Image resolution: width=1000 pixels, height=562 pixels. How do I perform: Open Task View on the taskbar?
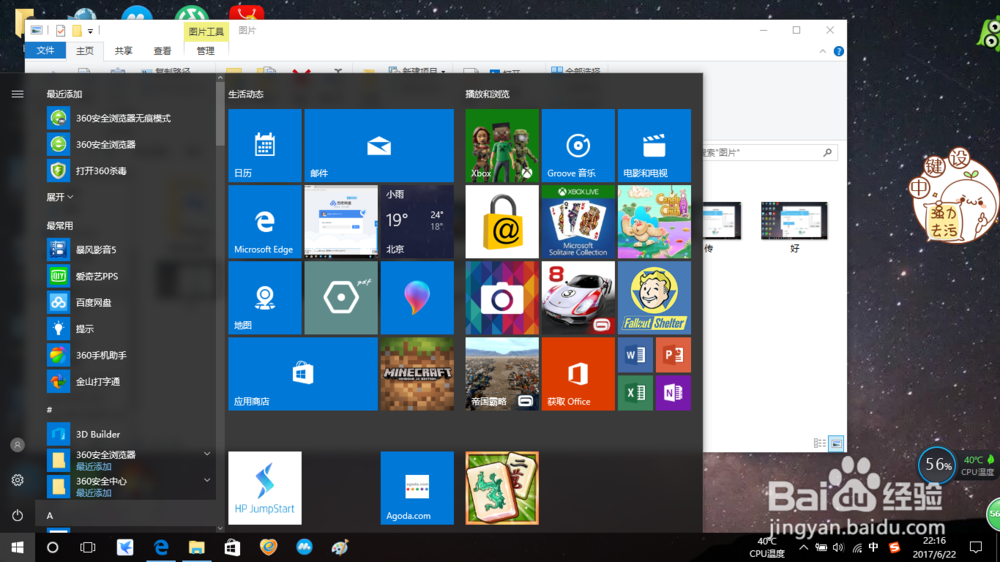pyautogui.click(x=87, y=547)
